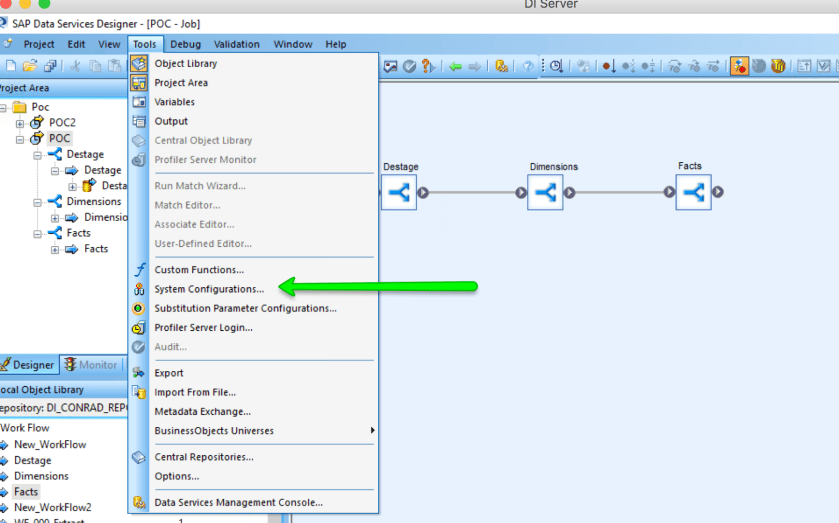Expand the Facts data flow tree node
The width and height of the screenshot is (839, 523).
pos(55,249)
